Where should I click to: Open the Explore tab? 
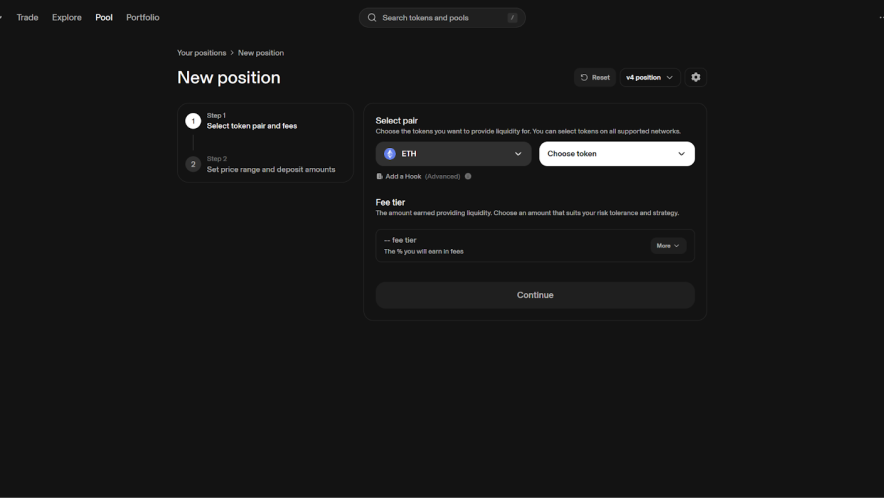coord(67,17)
